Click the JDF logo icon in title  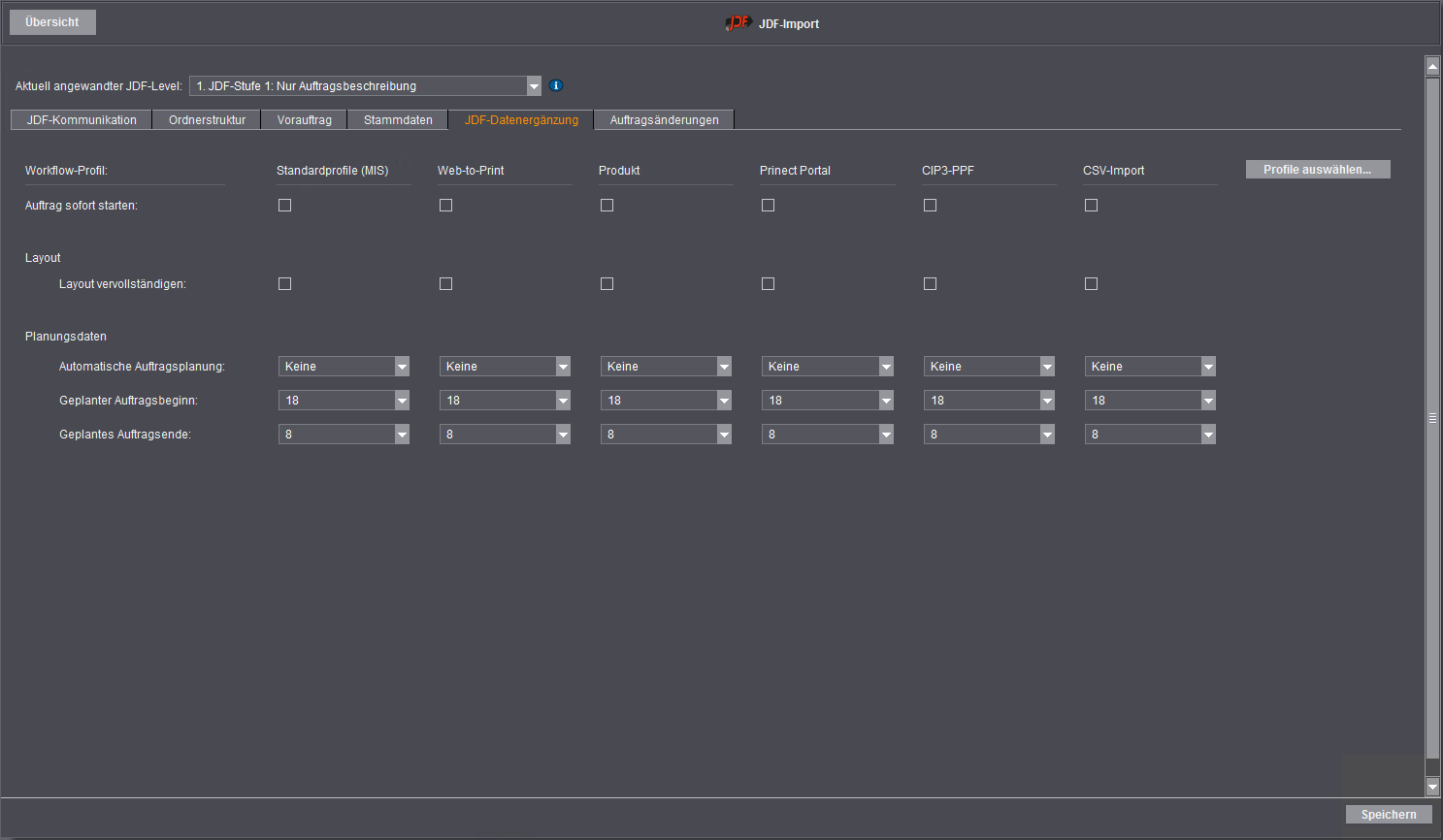(738, 23)
